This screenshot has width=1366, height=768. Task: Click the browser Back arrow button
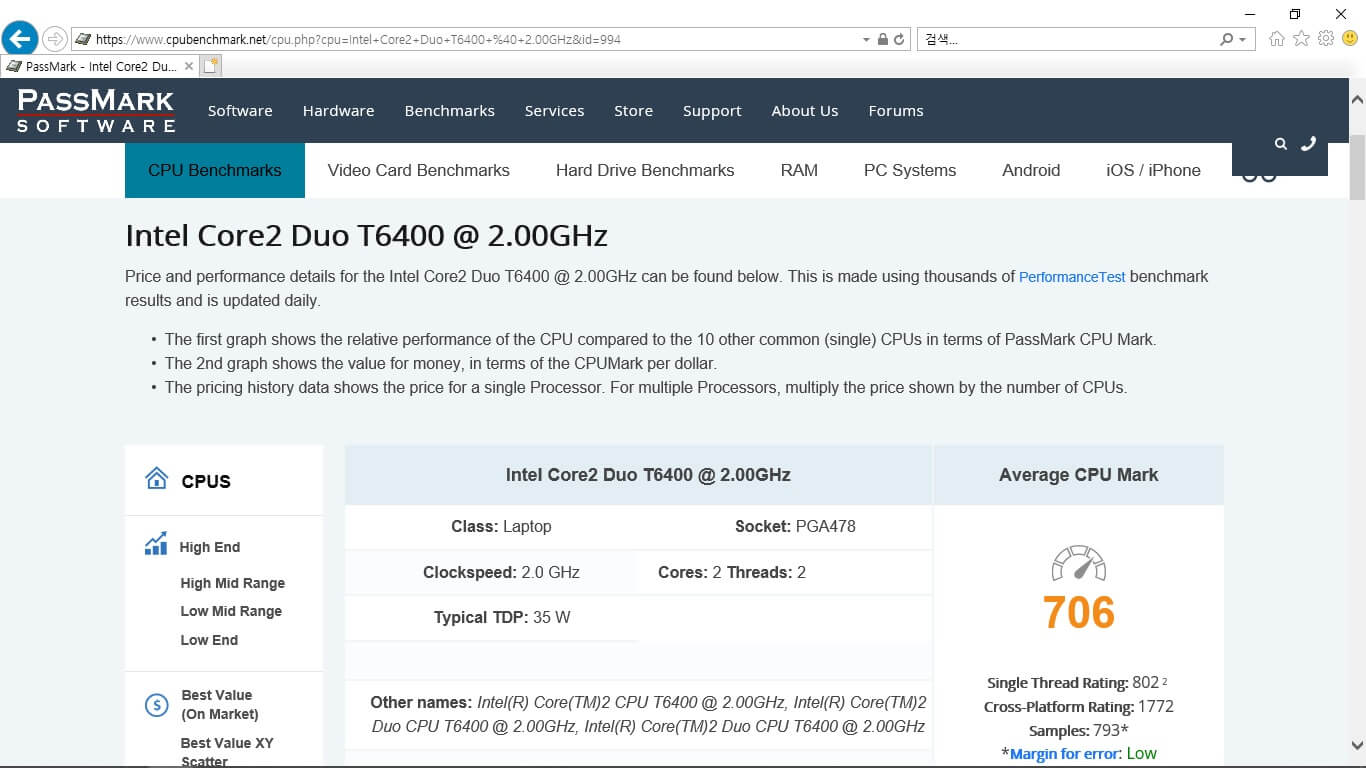click(x=19, y=38)
